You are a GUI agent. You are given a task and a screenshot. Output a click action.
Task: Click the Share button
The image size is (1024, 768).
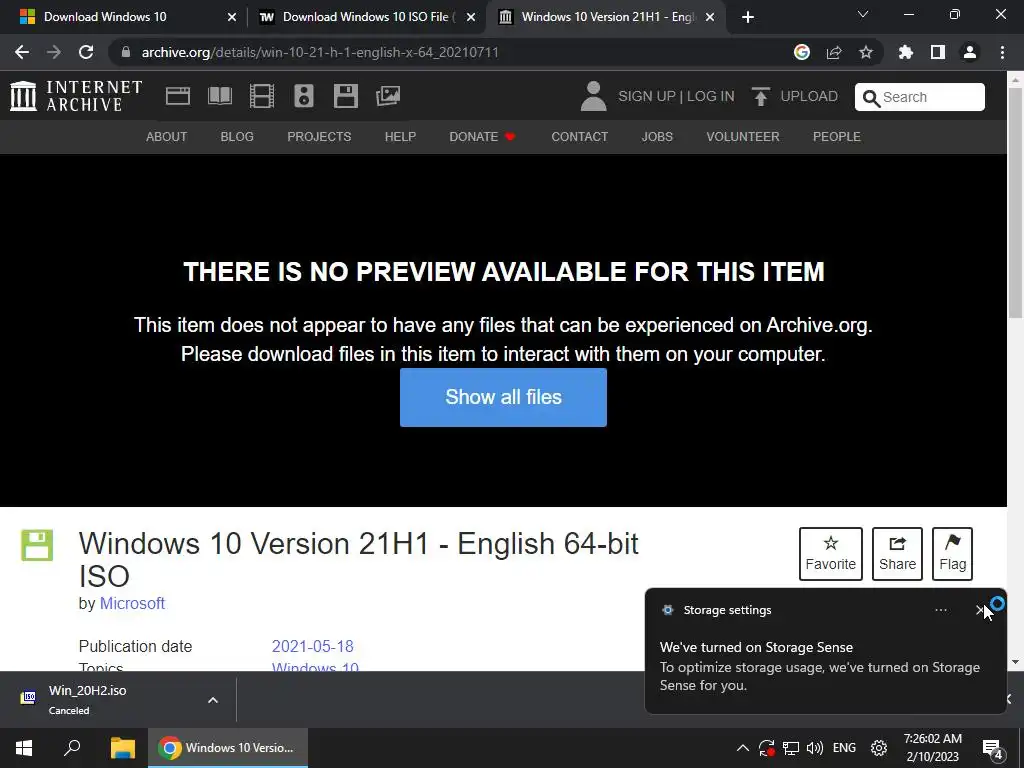[897, 554]
